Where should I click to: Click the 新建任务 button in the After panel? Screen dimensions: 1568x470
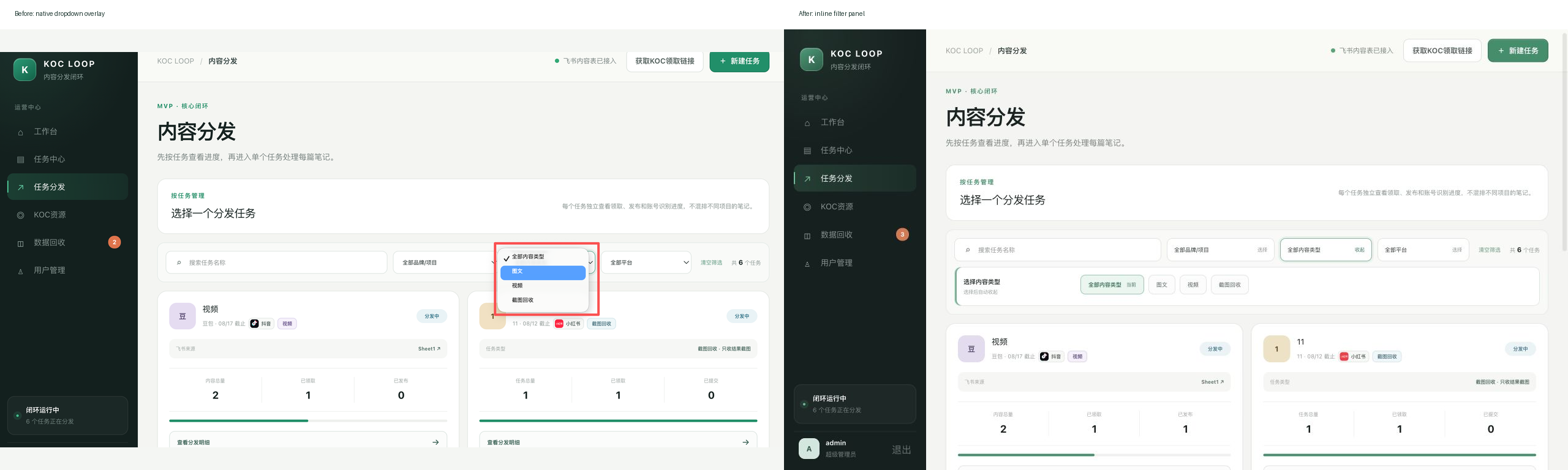click(x=1518, y=51)
